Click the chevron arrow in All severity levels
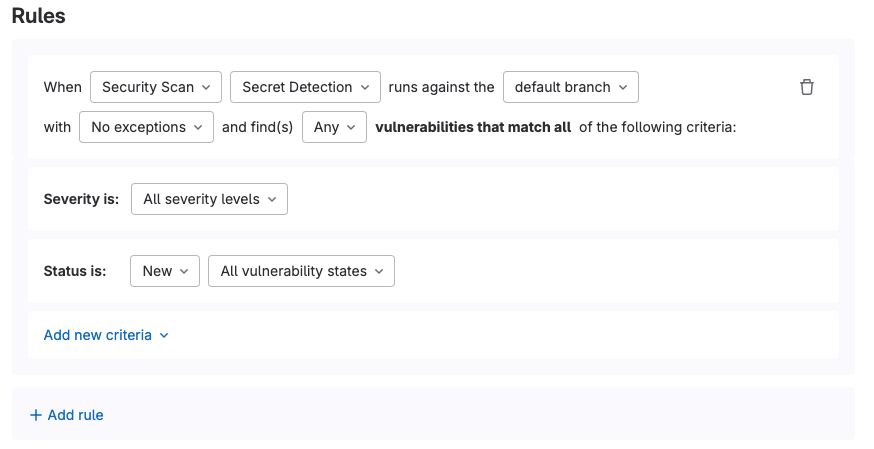874x449 pixels. [x=272, y=199]
